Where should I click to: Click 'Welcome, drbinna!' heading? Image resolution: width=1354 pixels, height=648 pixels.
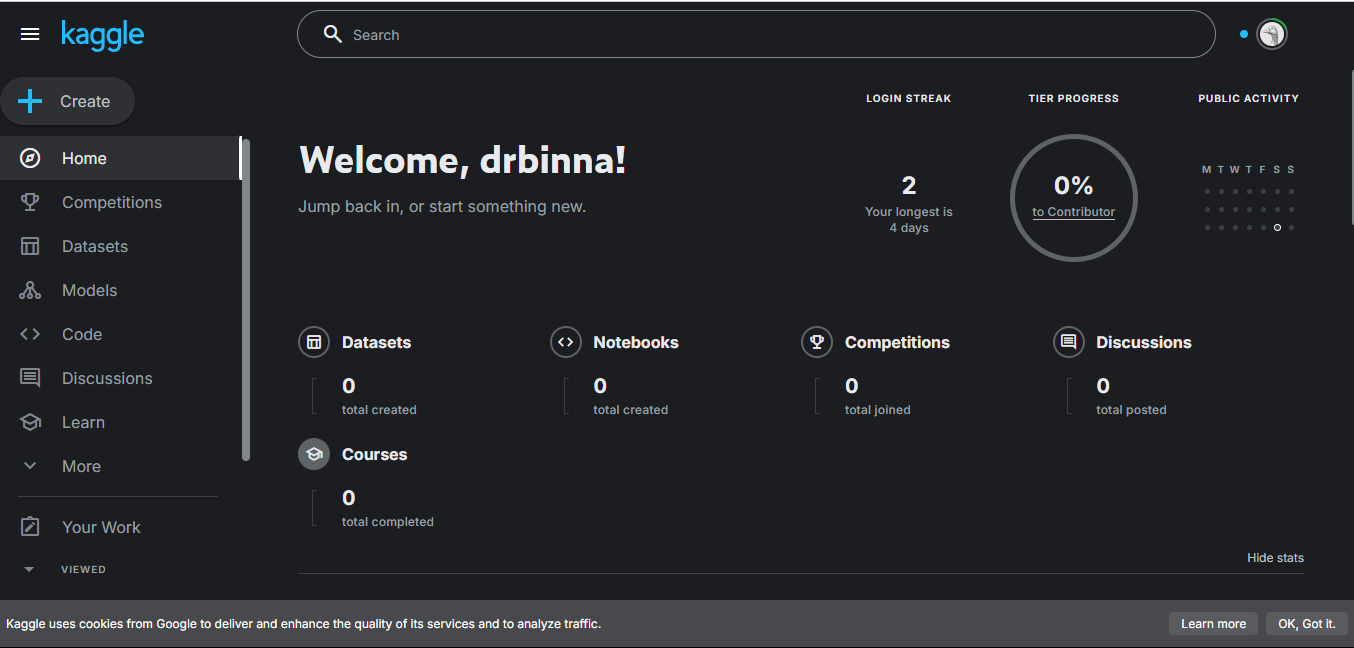click(x=463, y=160)
